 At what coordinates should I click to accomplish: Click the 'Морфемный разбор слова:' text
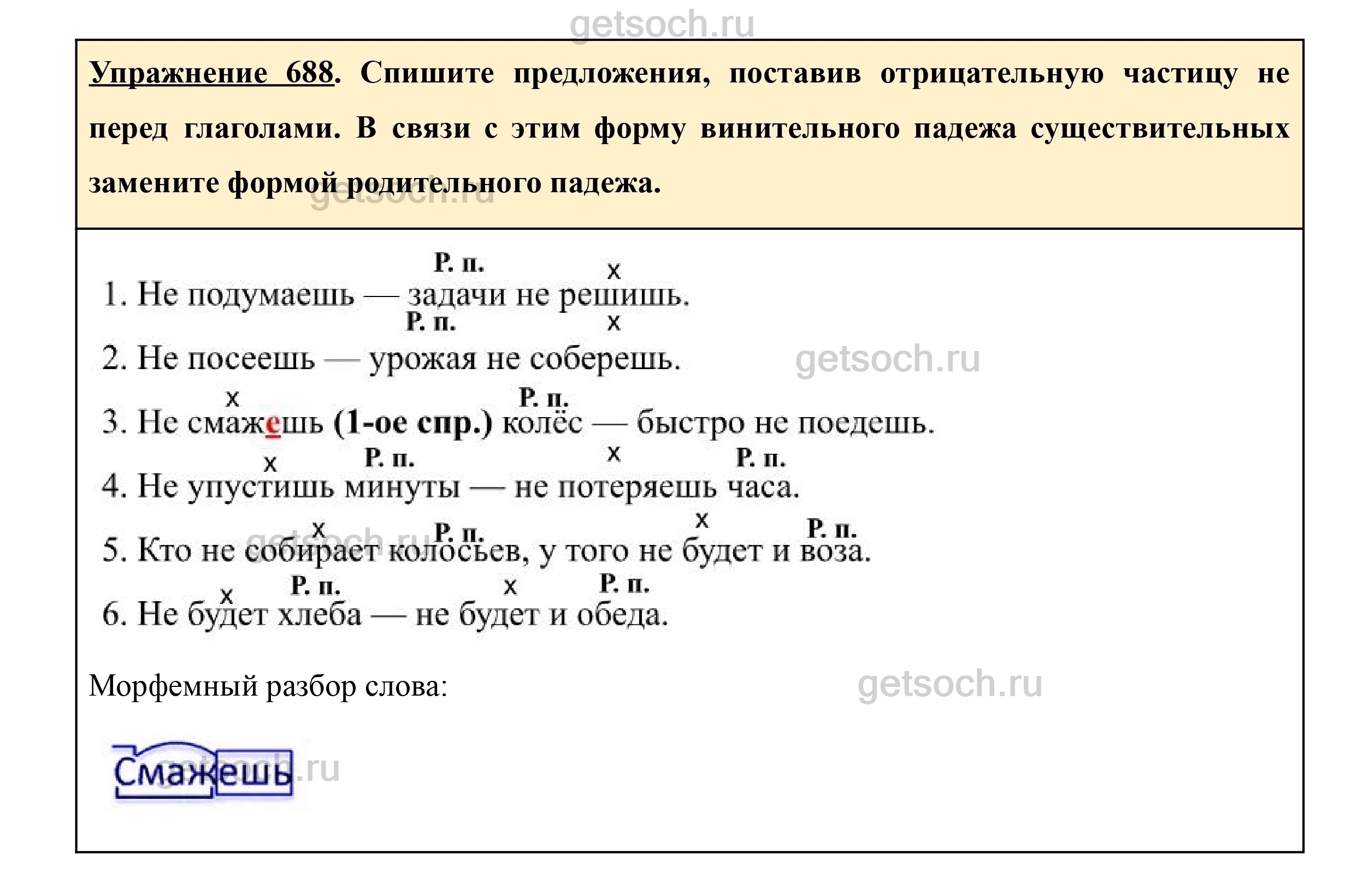click(268, 686)
